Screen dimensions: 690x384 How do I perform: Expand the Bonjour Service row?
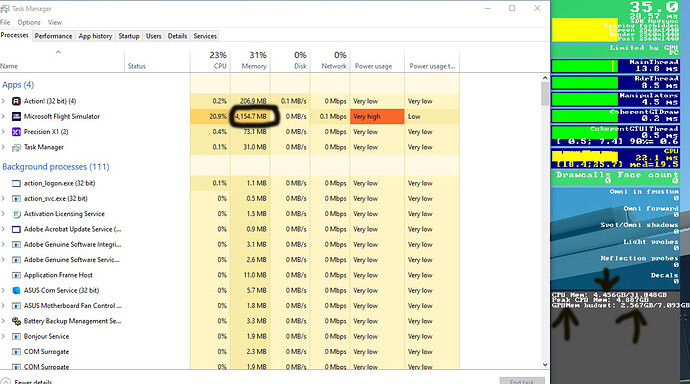point(4,336)
